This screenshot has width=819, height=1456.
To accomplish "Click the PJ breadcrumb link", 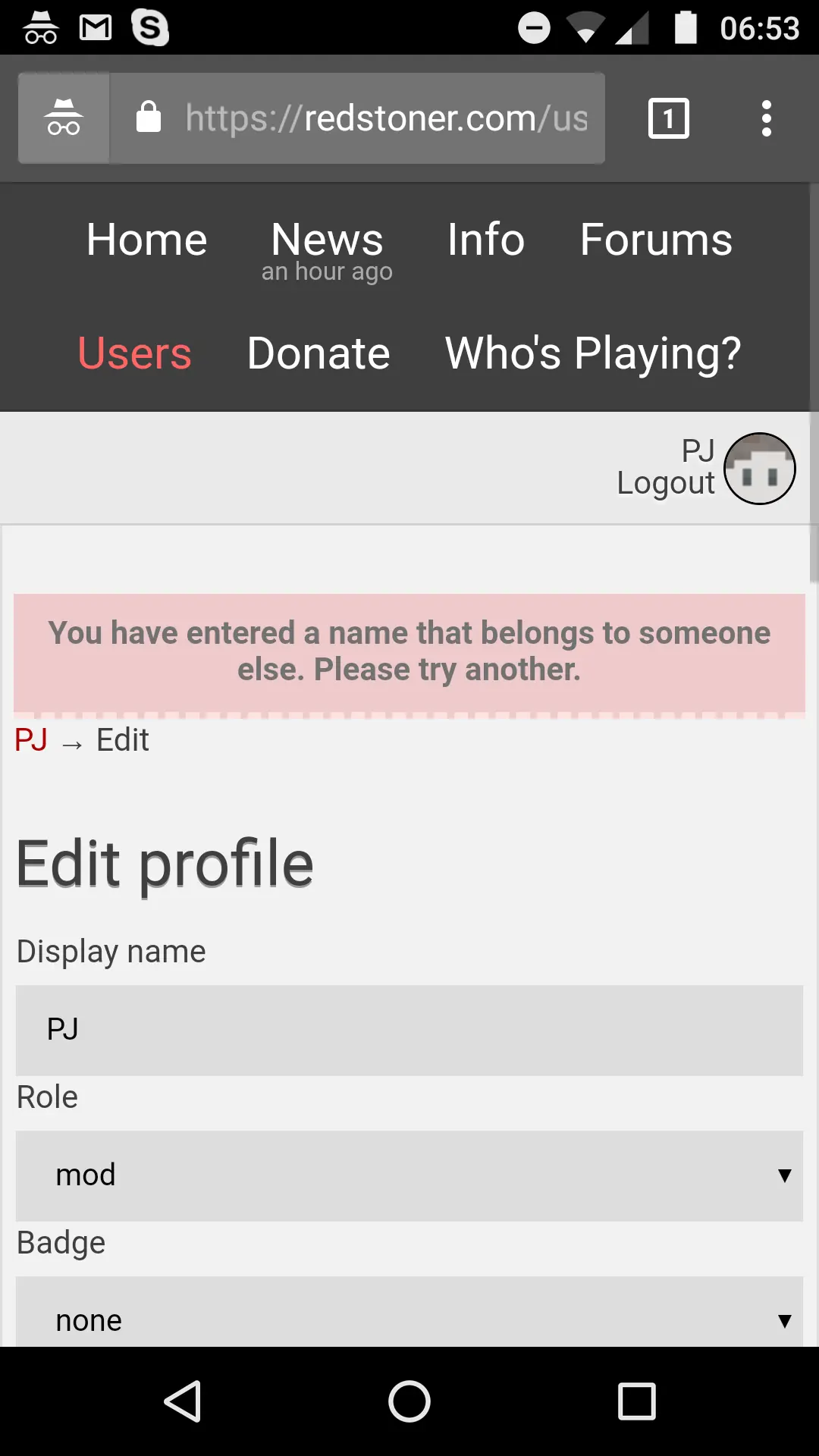I will (x=31, y=740).
